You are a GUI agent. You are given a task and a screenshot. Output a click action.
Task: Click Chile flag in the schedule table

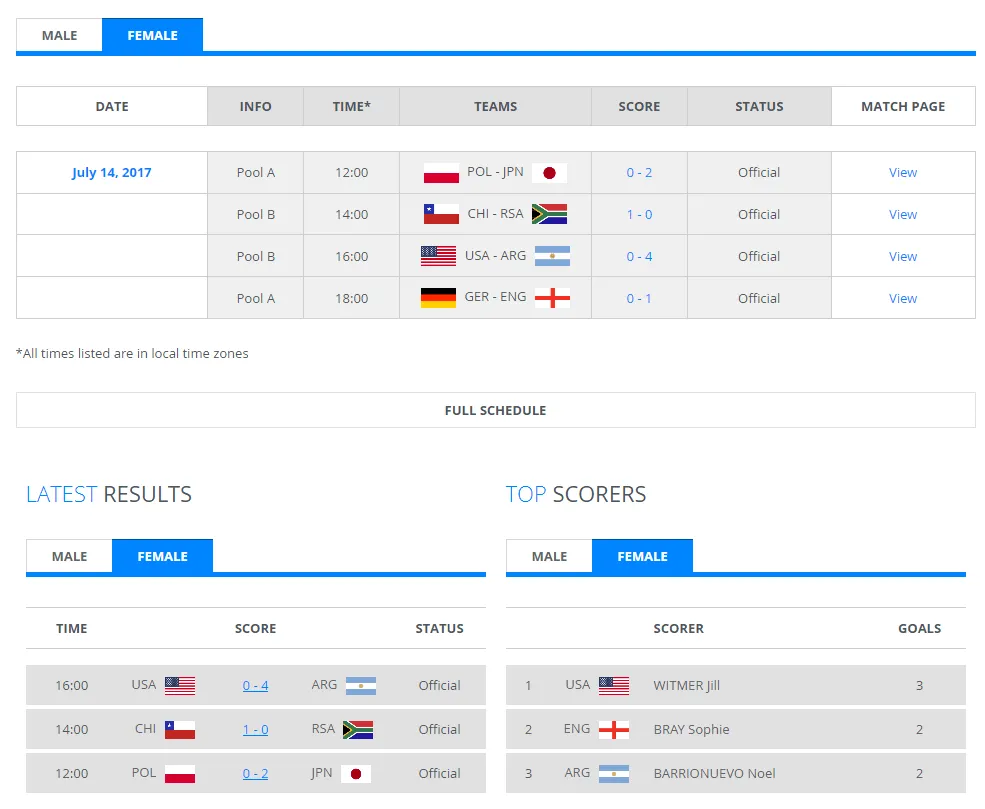441,214
